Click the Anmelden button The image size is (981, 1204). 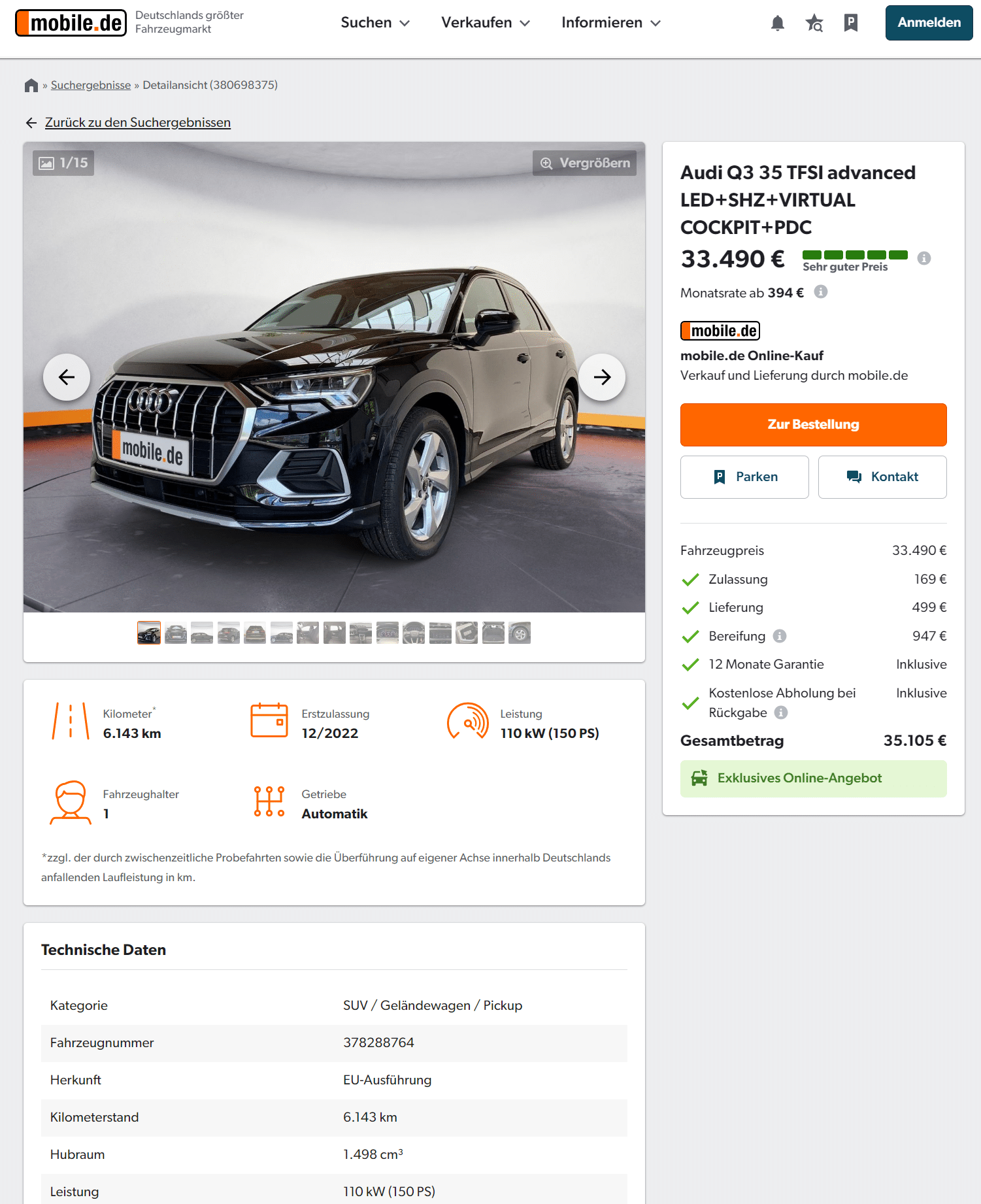click(929, 23)
